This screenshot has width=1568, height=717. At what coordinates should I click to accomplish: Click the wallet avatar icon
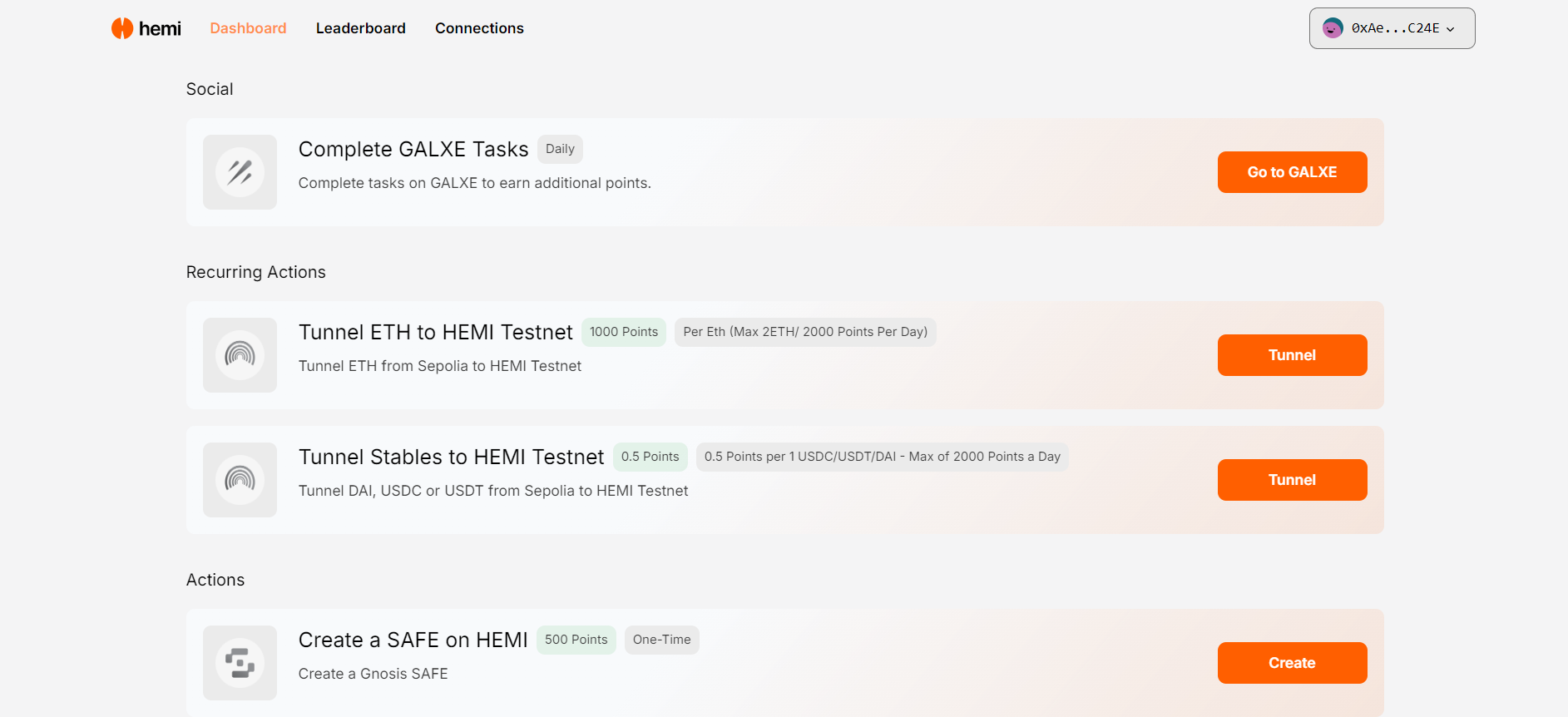click(1333, 28)
